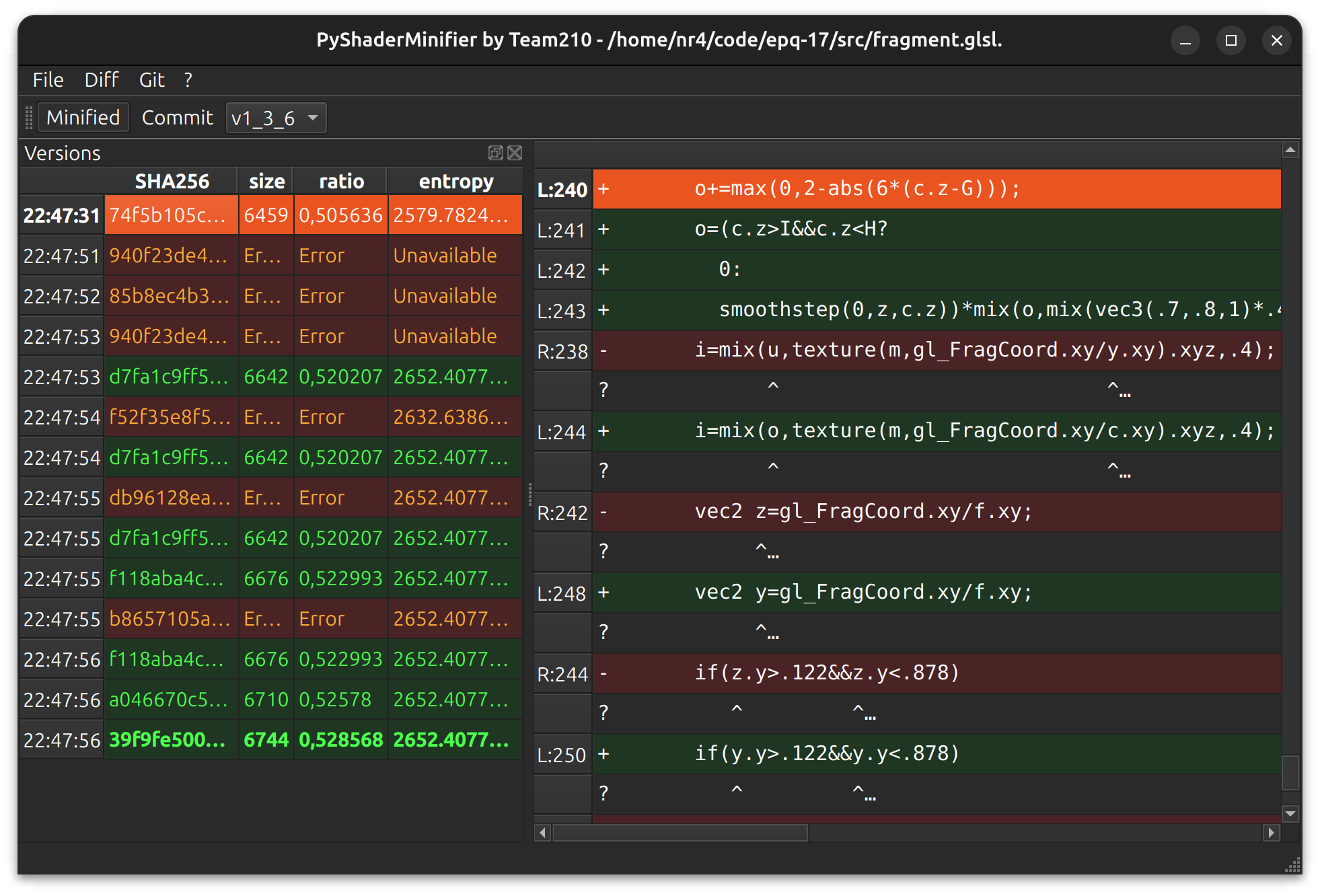Select the smoothstep diff line L:243

[937, 310]
